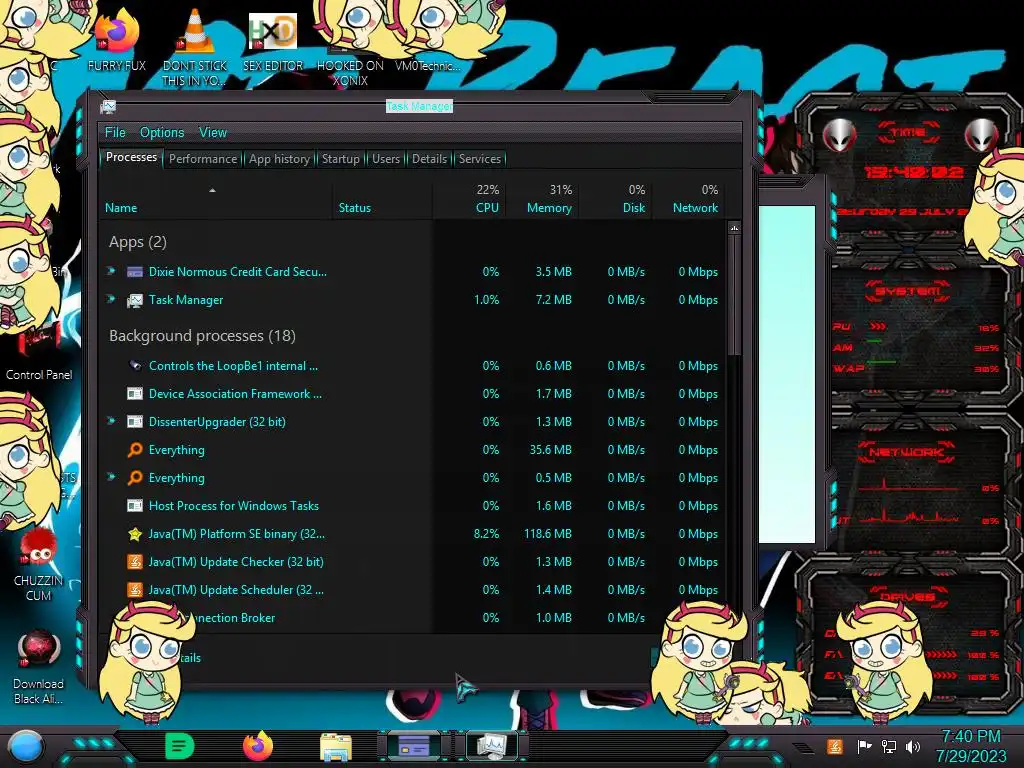
Task: Click the first Everything search icon
Action: click(x=135, y=450)
